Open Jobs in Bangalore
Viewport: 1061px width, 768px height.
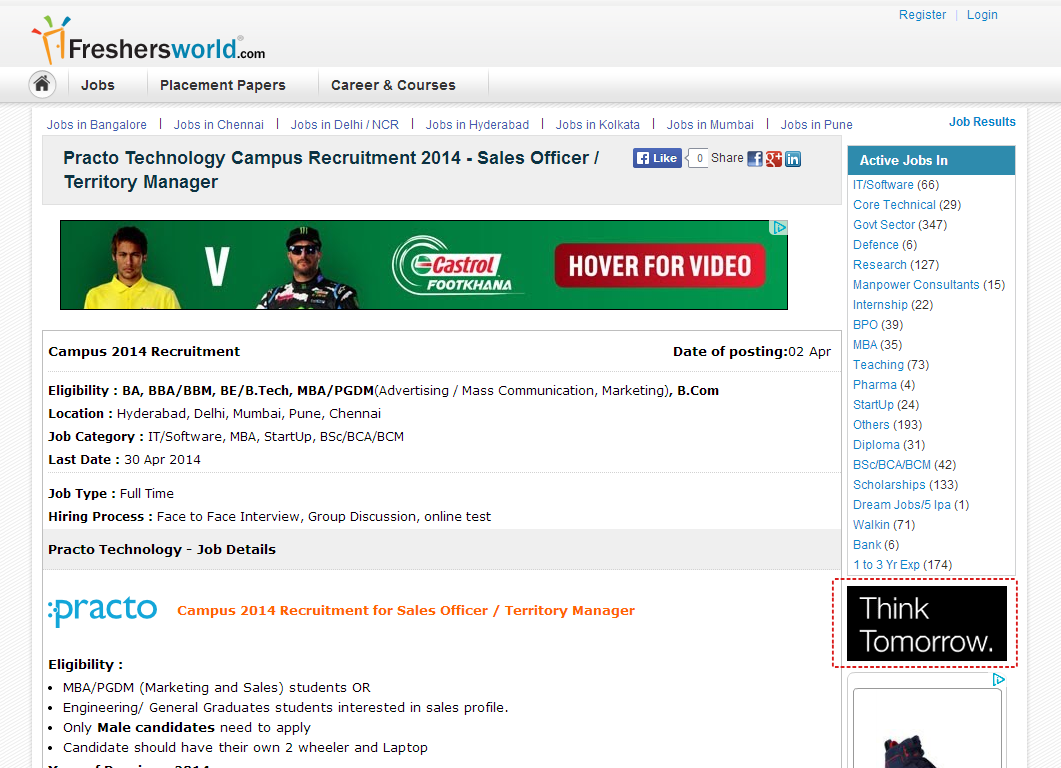pos(96,124)
